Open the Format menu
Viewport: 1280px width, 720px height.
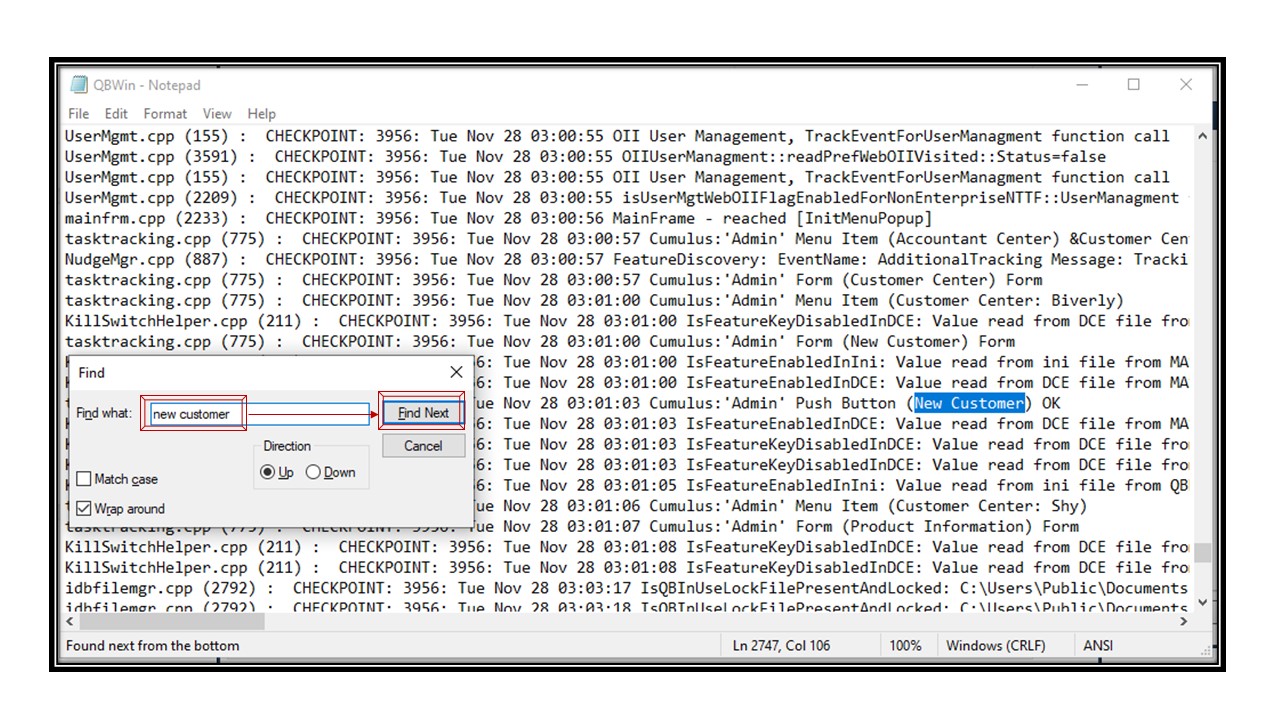click(165, 114)
